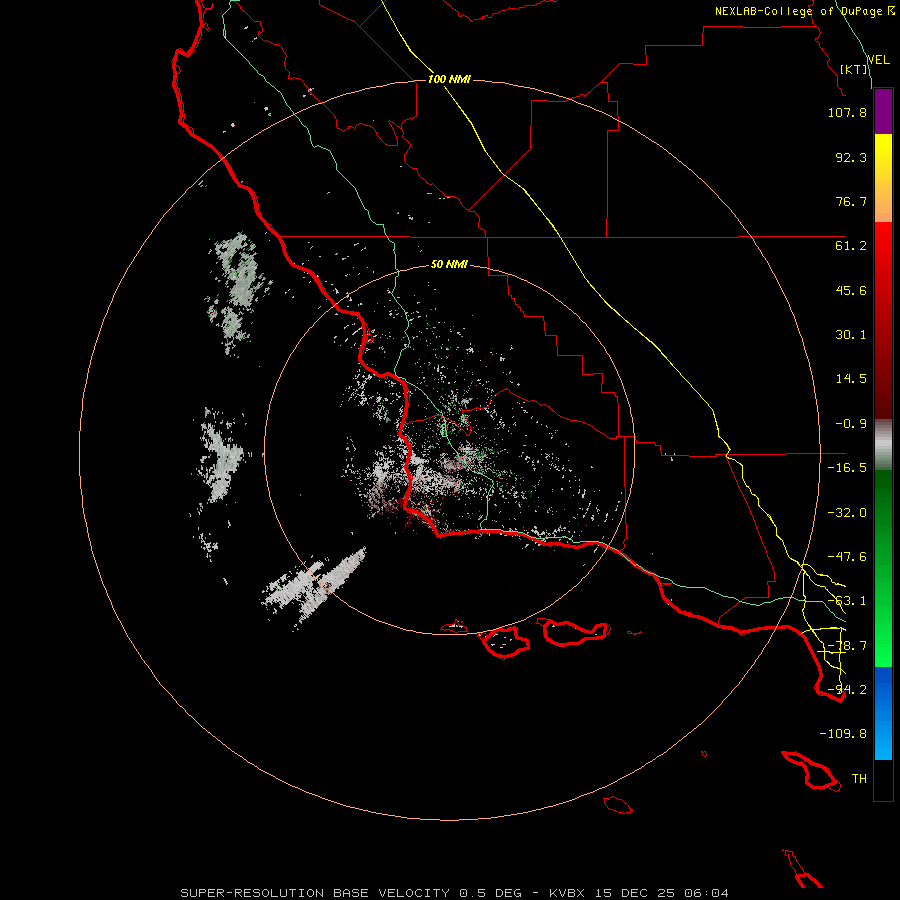Click the 76.7 legend value
Screen dimensions: 900x900
(851, 201)
